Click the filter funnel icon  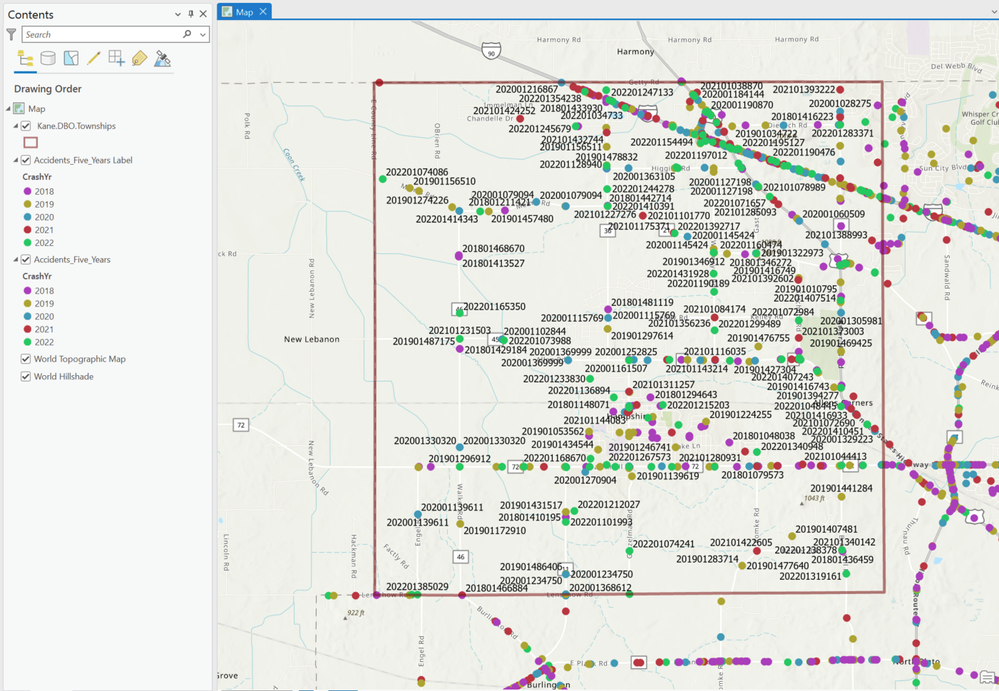coord(11,34)
